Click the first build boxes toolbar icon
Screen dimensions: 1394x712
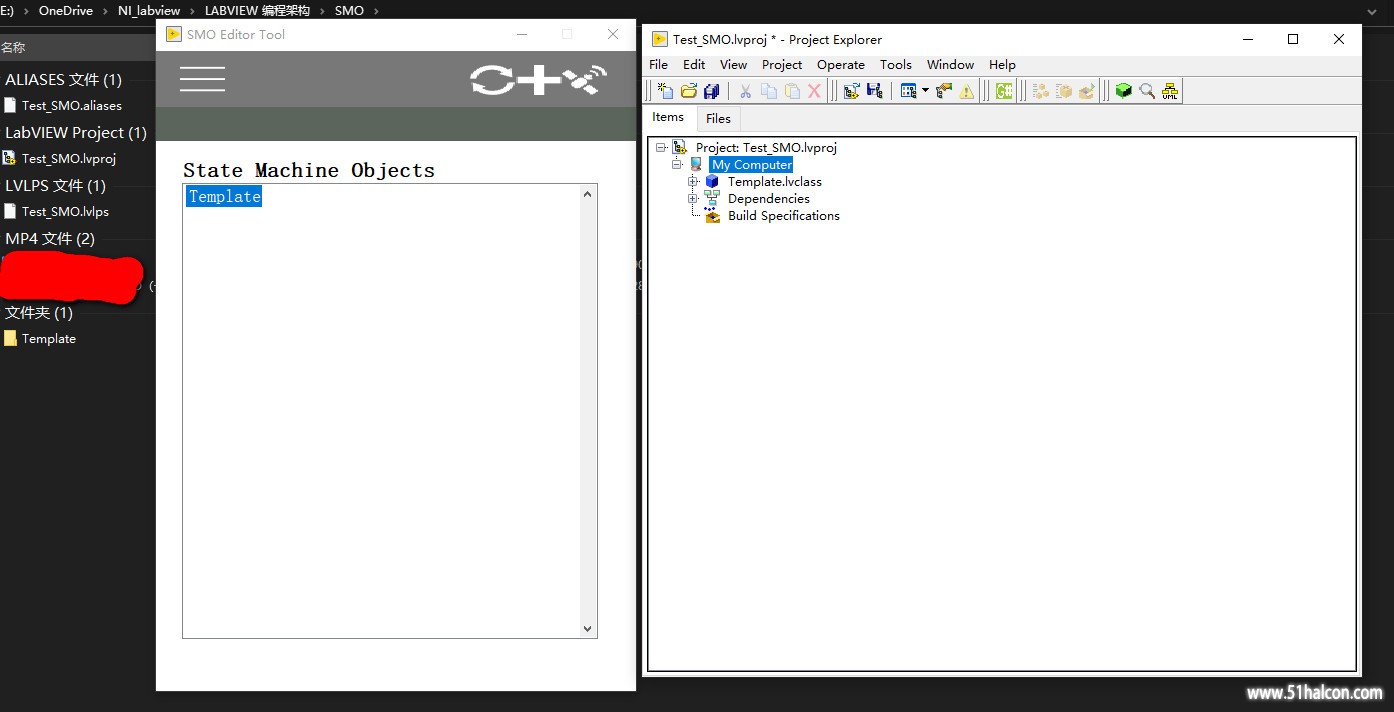tap(1041, 91)
